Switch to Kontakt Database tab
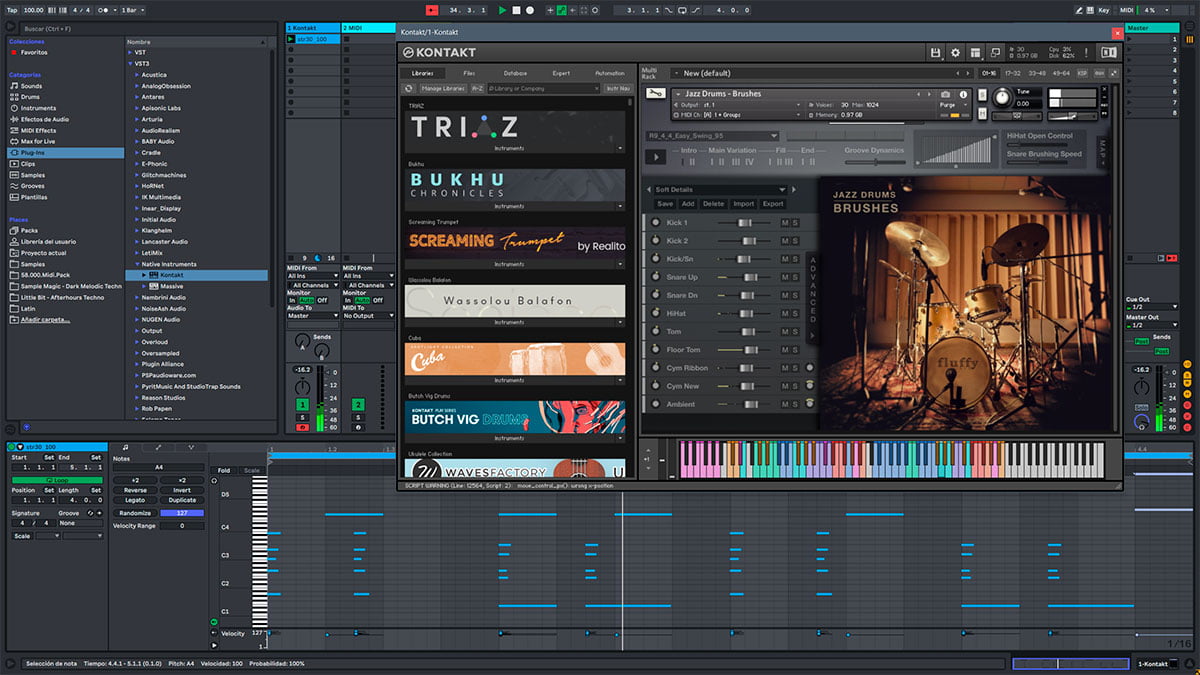 click(x=515, y=73)
